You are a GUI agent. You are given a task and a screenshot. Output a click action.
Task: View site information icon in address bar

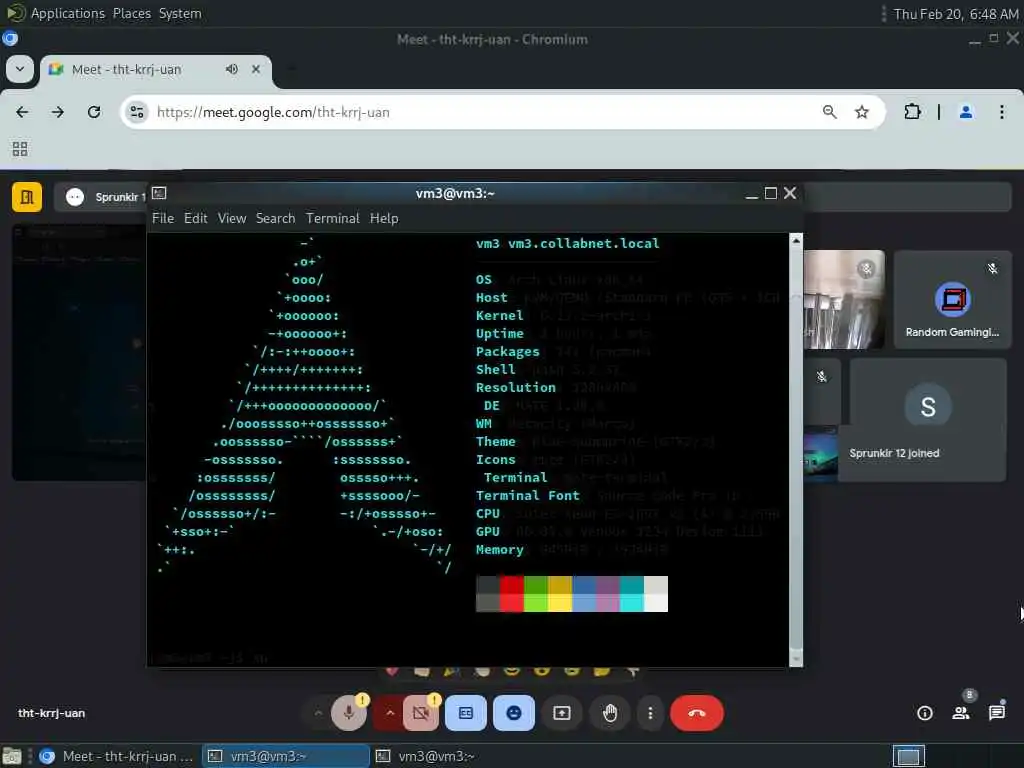click(137, 112)
